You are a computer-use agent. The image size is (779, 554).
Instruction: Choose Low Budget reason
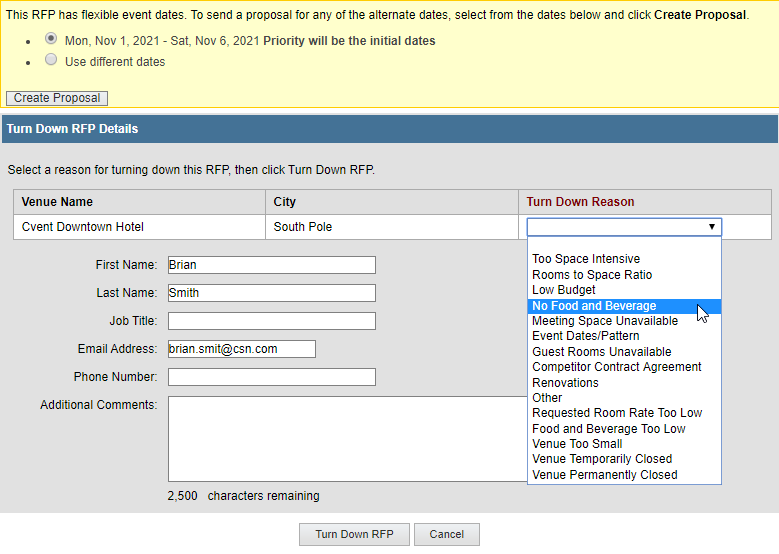coord(624,290)
